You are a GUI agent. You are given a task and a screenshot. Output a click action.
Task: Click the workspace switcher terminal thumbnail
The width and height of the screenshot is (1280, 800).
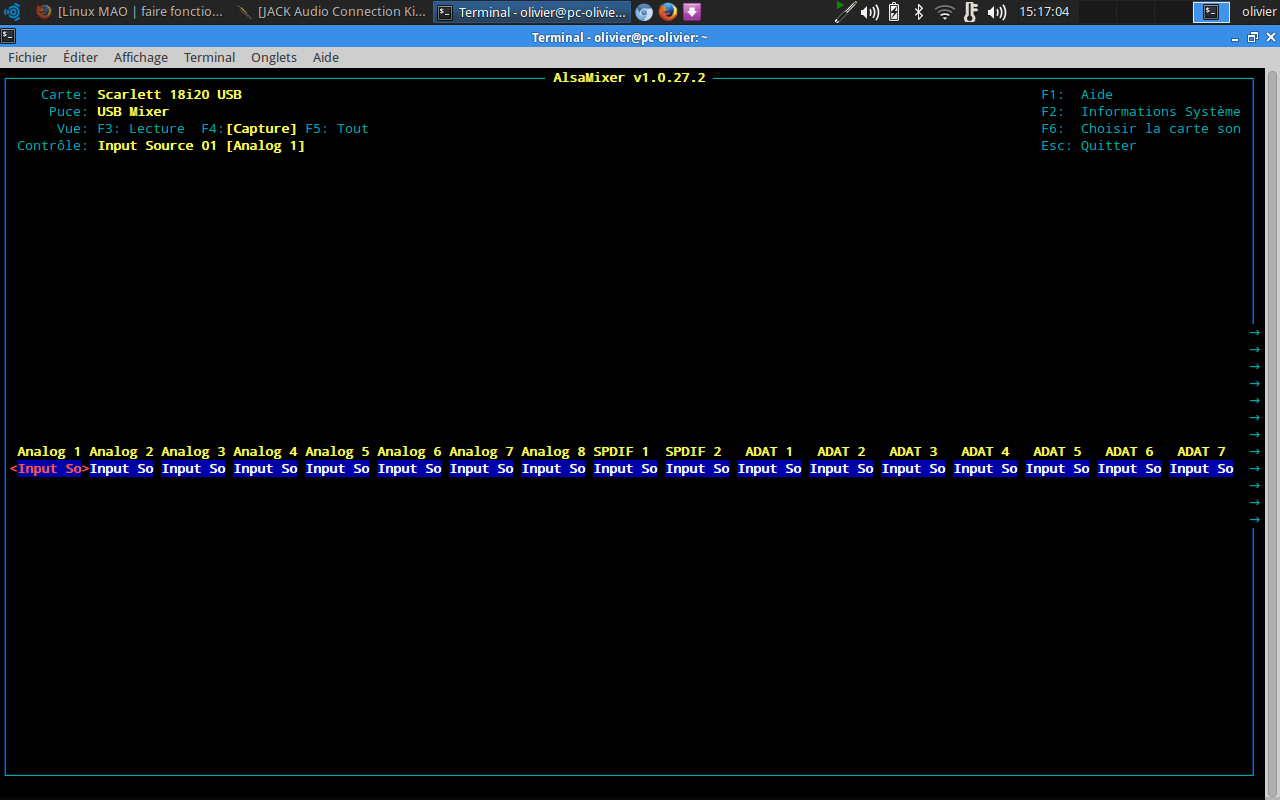tap(1212, 12)
